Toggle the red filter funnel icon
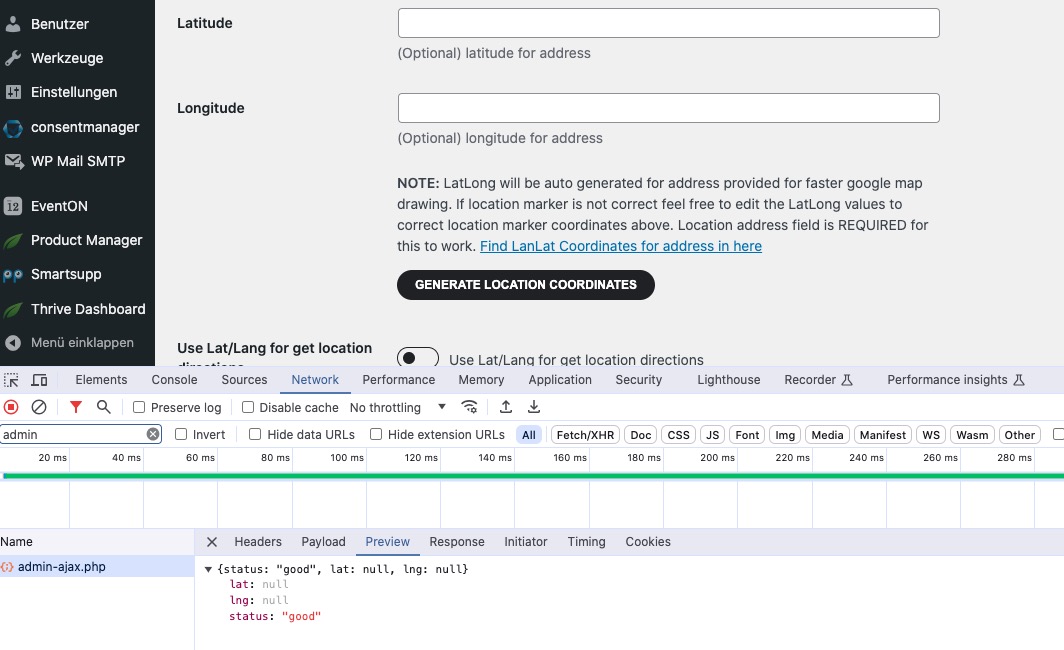This screenshot has height=650, width=1064. pos(75,407)
